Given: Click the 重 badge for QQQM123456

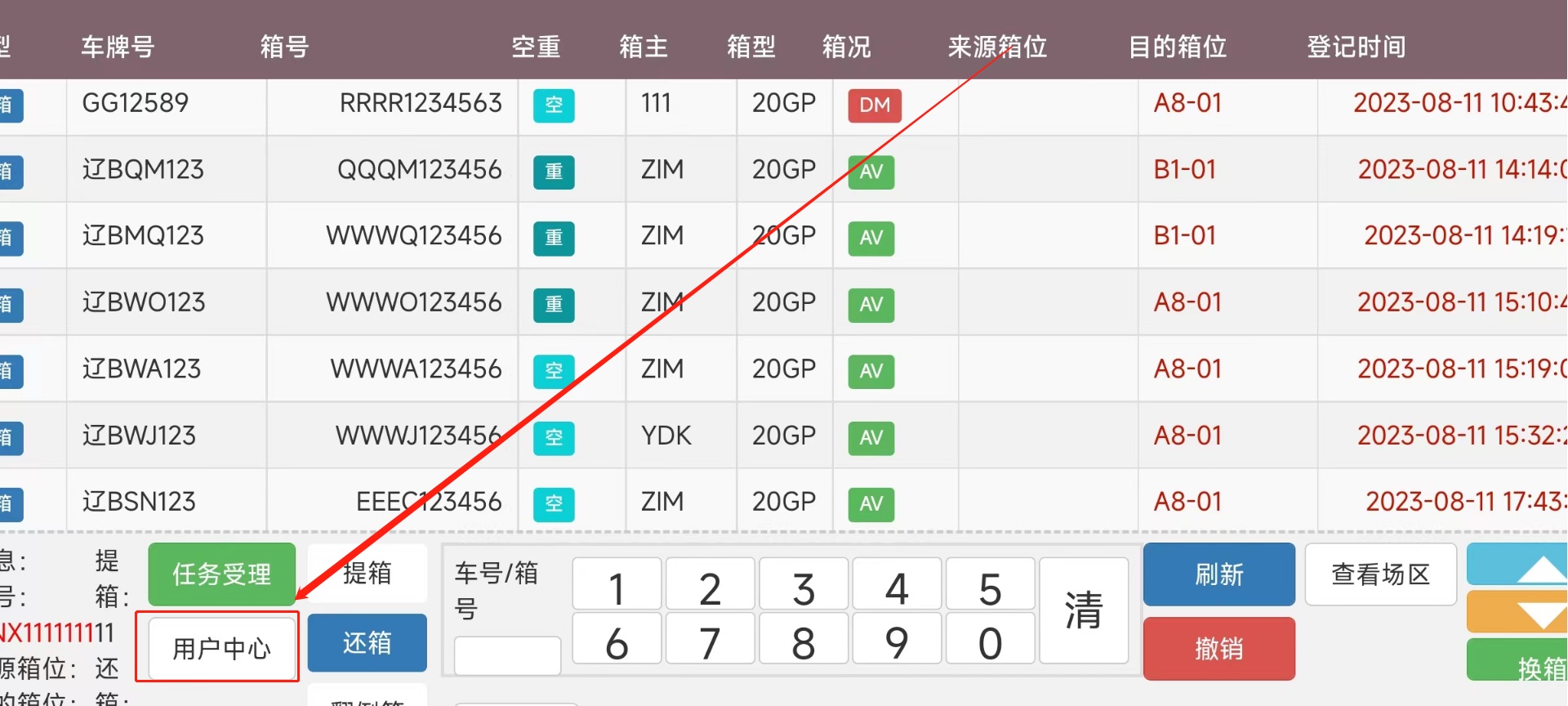Looking at the screenshot, I should click(x=554, y=172).
